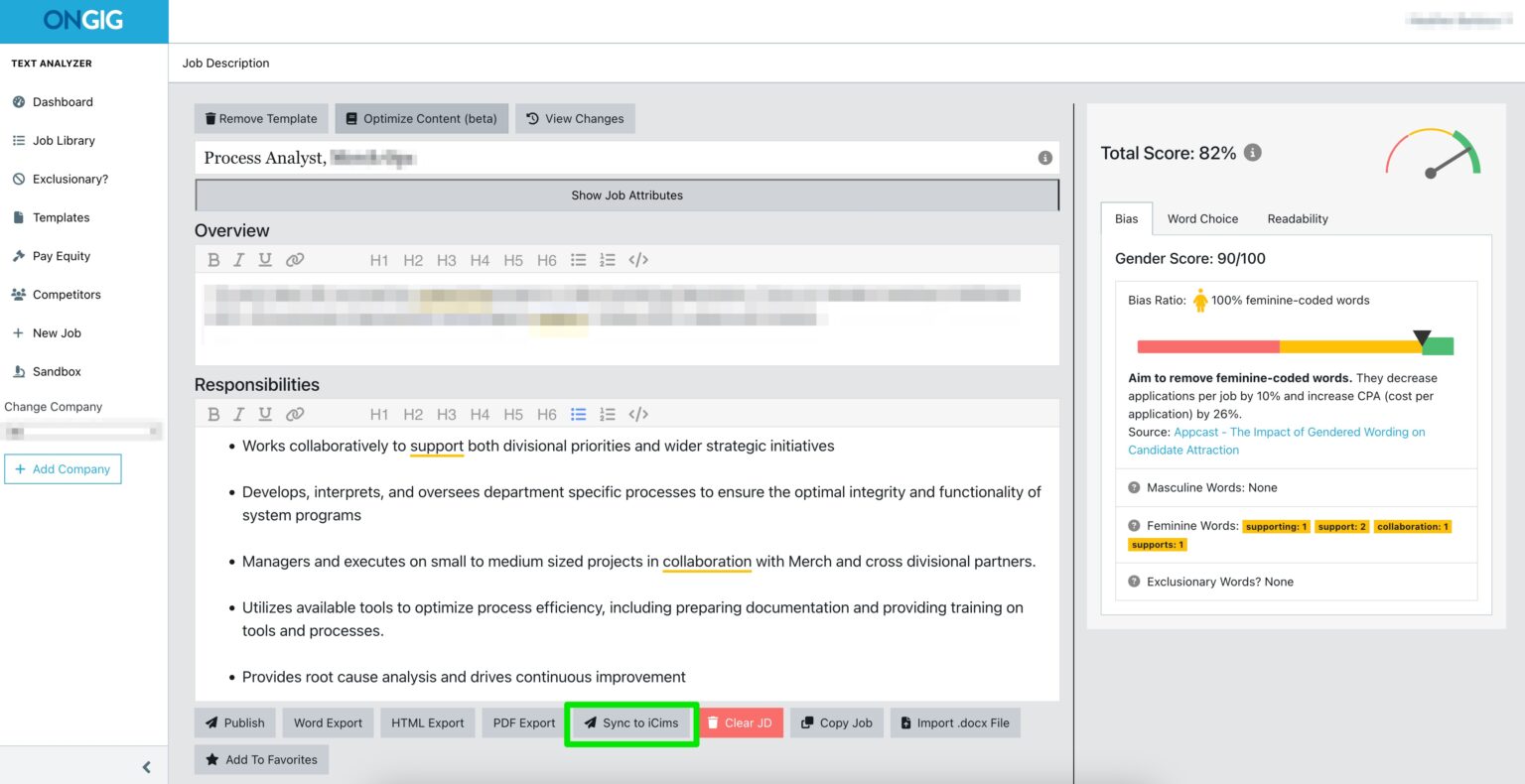Viewport: 1525px width, 784px height.
Task: Toggle the bulleted list in Responsibilities
Action: click(x=579, y=414)
